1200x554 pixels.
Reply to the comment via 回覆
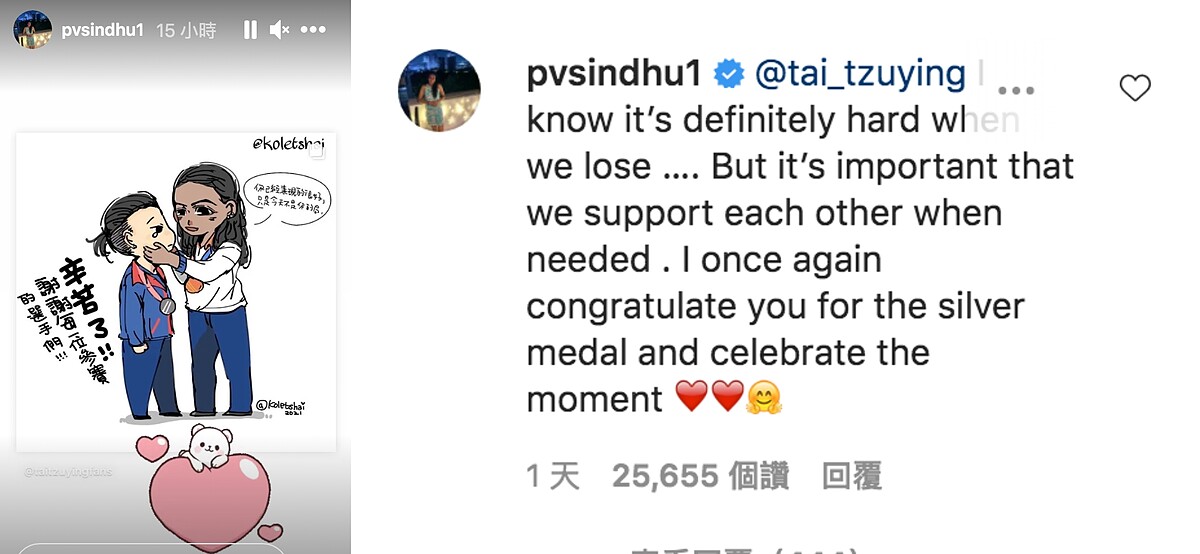852,476
